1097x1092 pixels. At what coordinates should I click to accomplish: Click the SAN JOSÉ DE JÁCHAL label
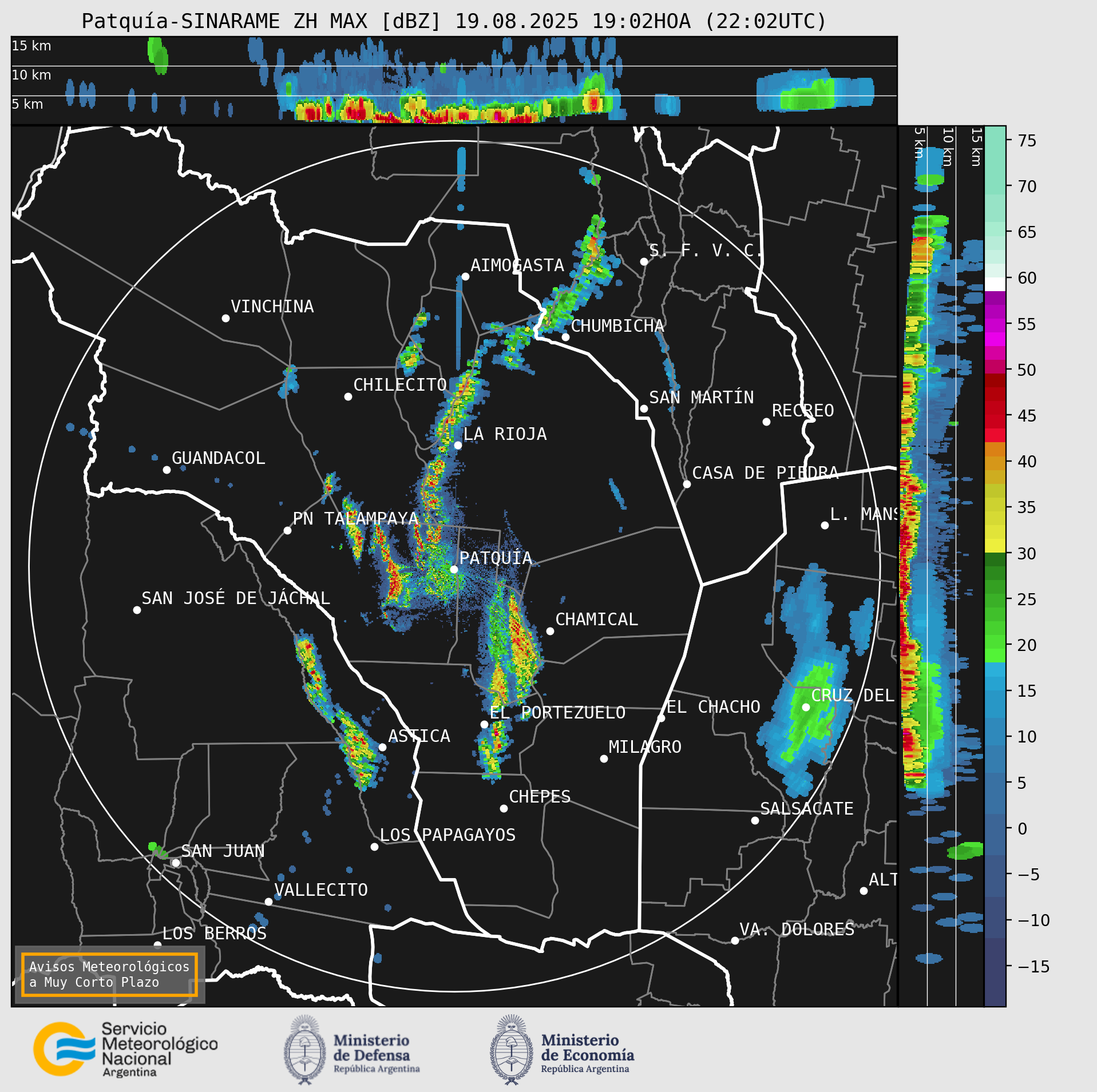click(236, 598)
